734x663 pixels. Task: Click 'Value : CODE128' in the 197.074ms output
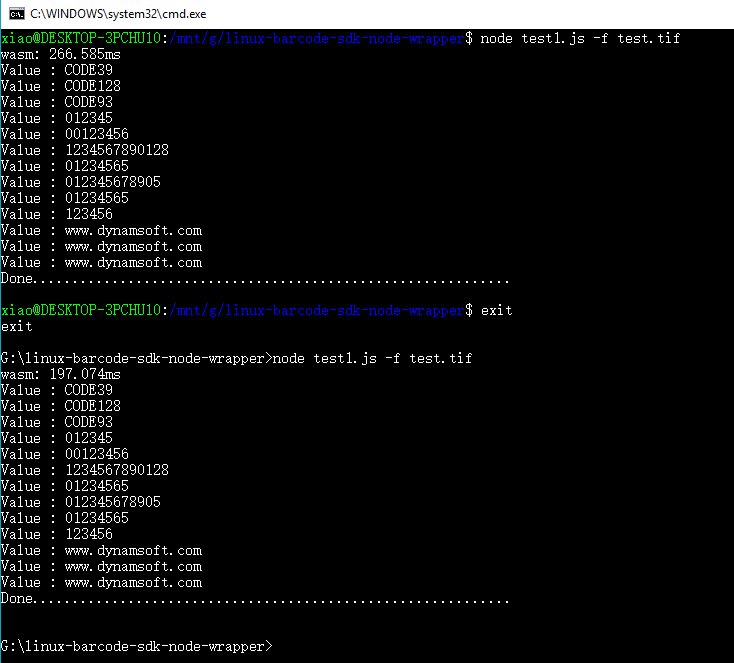point(60,406)
